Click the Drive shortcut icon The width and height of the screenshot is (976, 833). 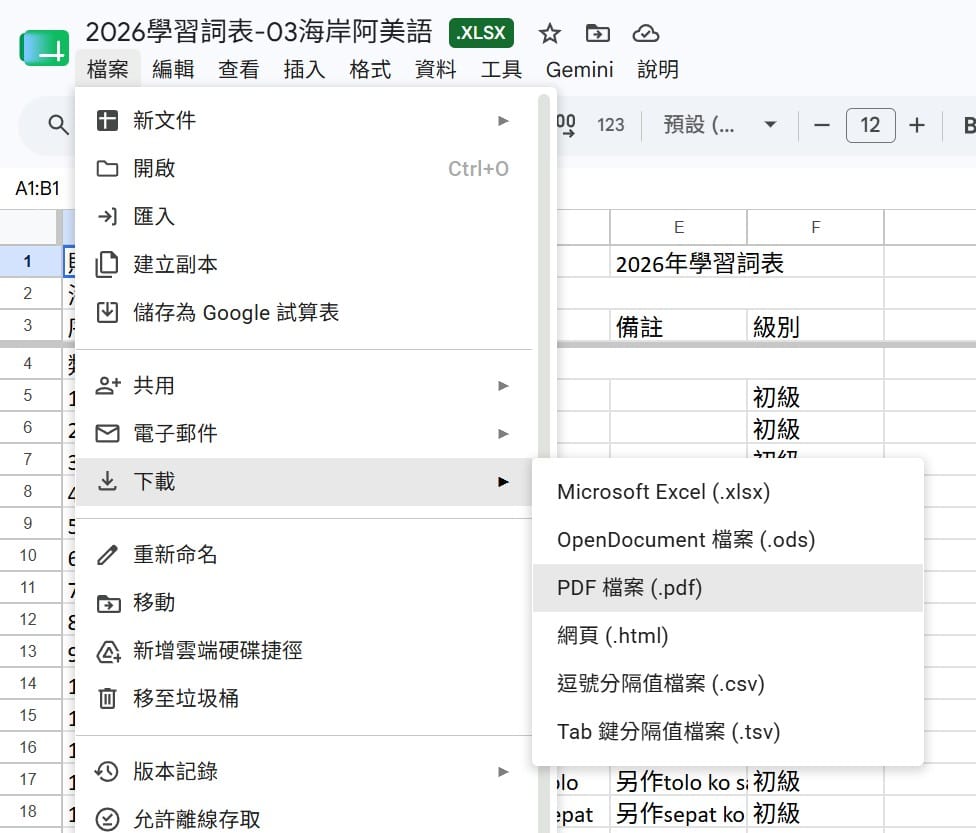coord(108,651)
